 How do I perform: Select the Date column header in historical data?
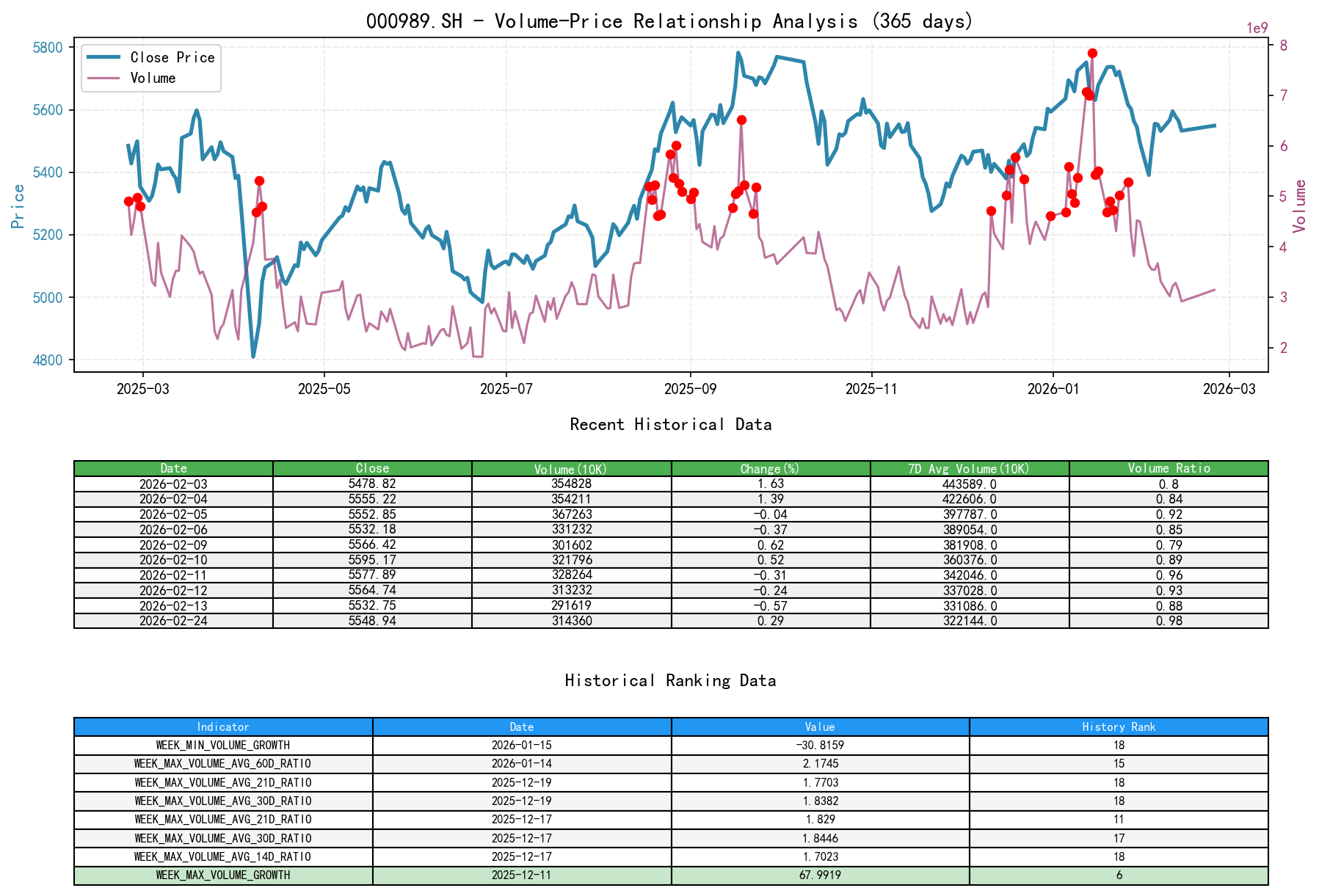coord(173,468)
